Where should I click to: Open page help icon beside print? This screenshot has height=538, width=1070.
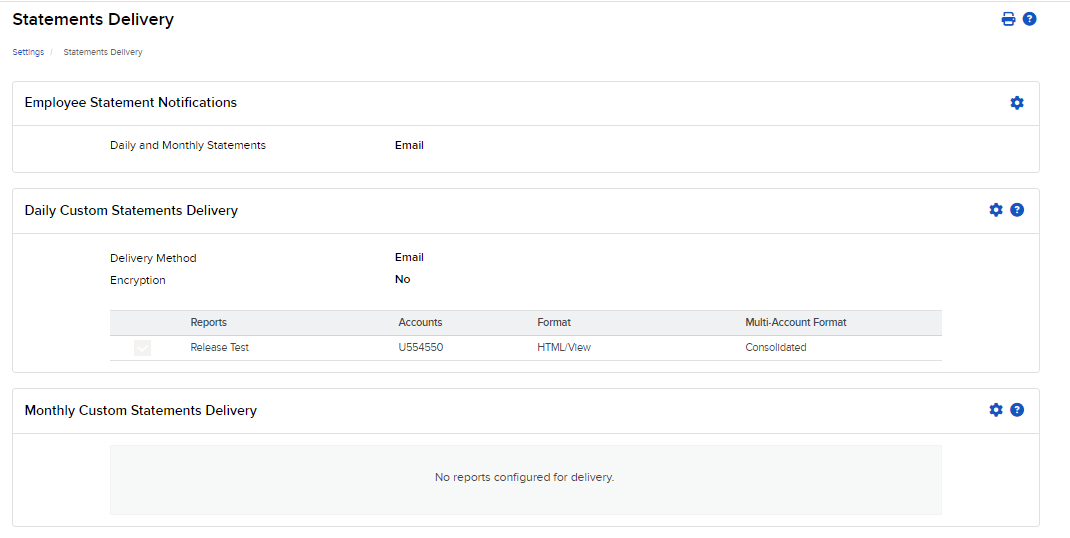pyautogui.click(x=1029, y=19)
